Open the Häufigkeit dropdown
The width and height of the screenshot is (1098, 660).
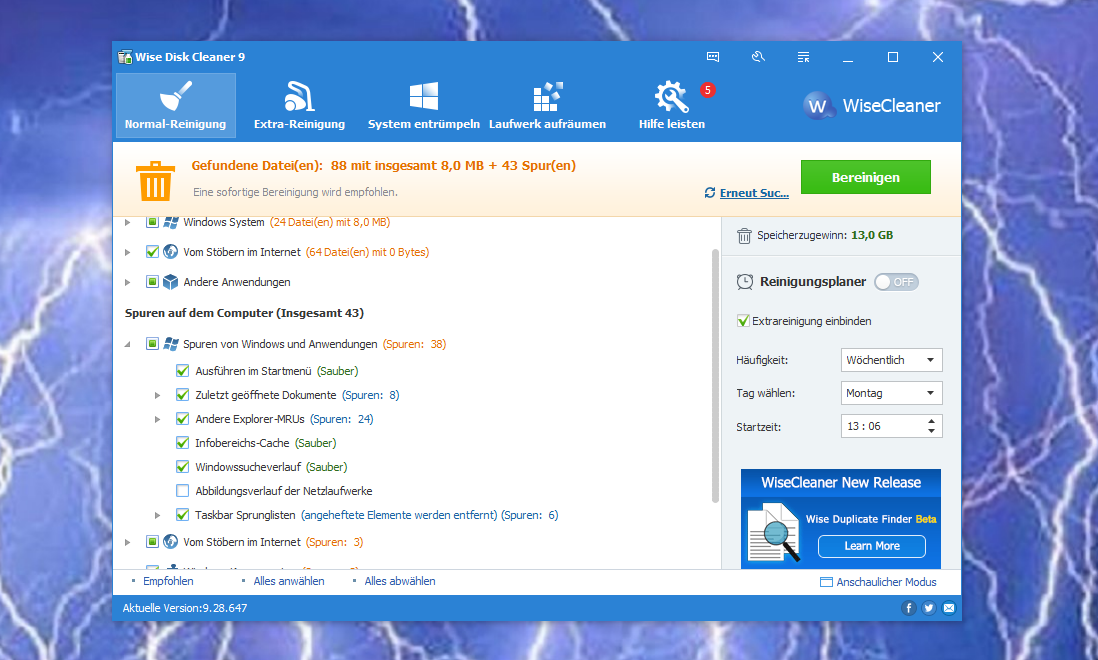point(891,360)
